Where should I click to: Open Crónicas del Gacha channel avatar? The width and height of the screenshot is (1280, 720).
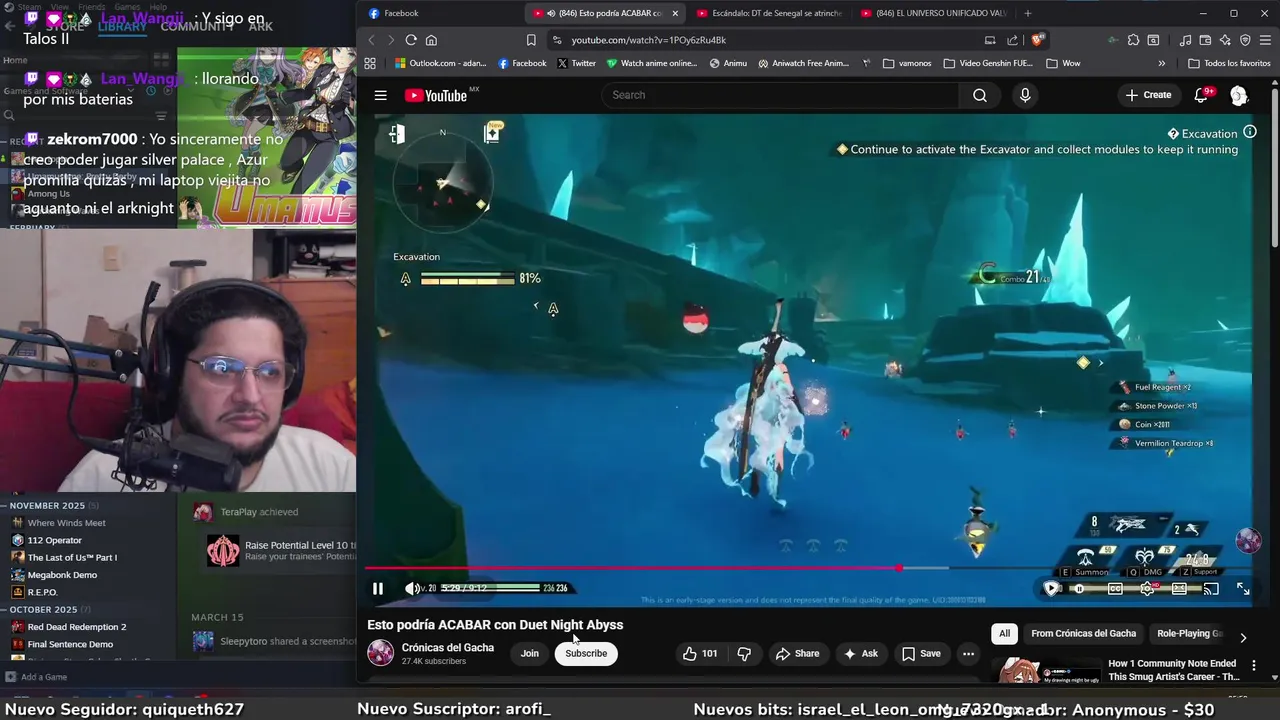381,653
